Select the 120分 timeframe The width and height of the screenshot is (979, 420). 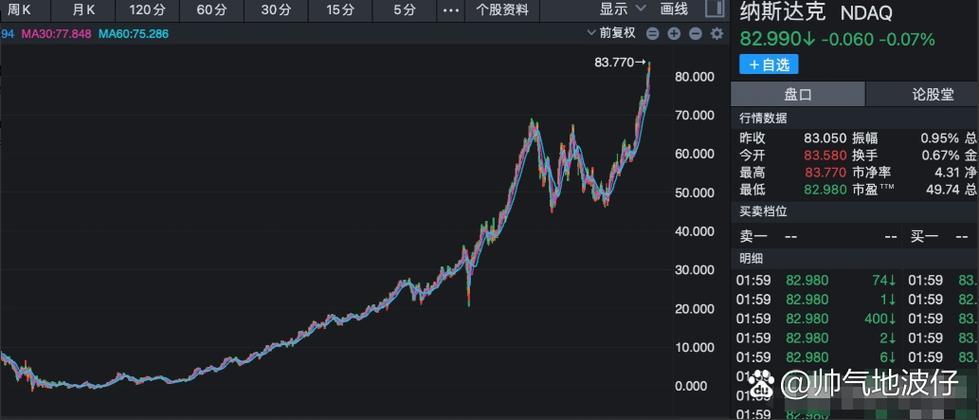pyautogui.click(x=147, y=10)
